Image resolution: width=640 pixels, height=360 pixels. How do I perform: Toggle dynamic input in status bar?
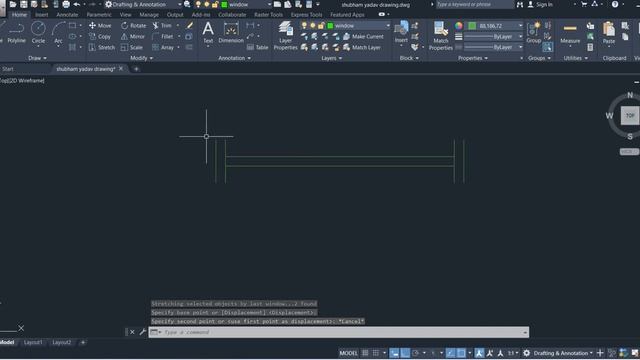(394, 353)
